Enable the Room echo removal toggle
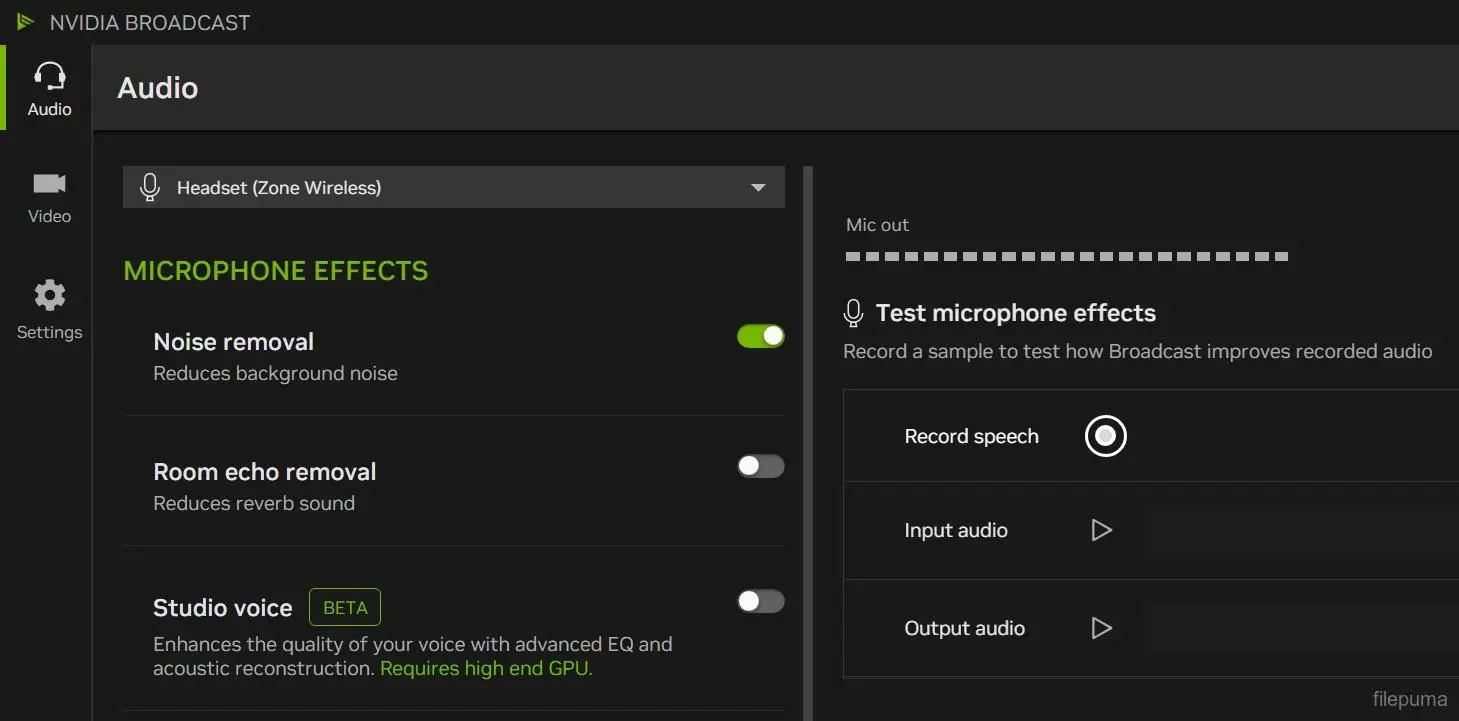Screen dimensions: 1459x721 coord(761,466)
